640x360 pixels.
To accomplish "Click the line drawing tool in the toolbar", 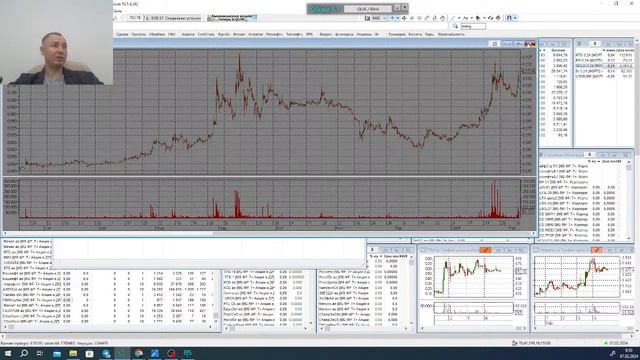I will (453, 18).
